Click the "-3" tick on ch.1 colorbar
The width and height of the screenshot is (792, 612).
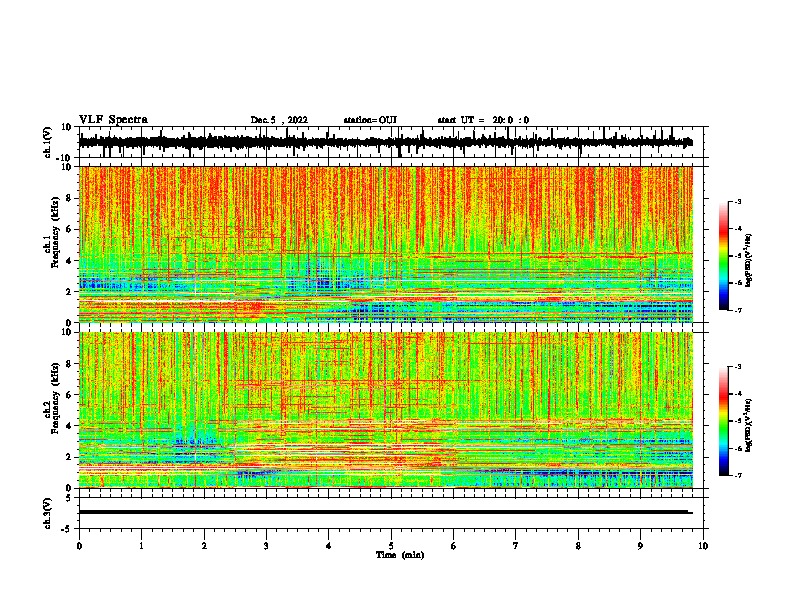click(x=737, y=201)
